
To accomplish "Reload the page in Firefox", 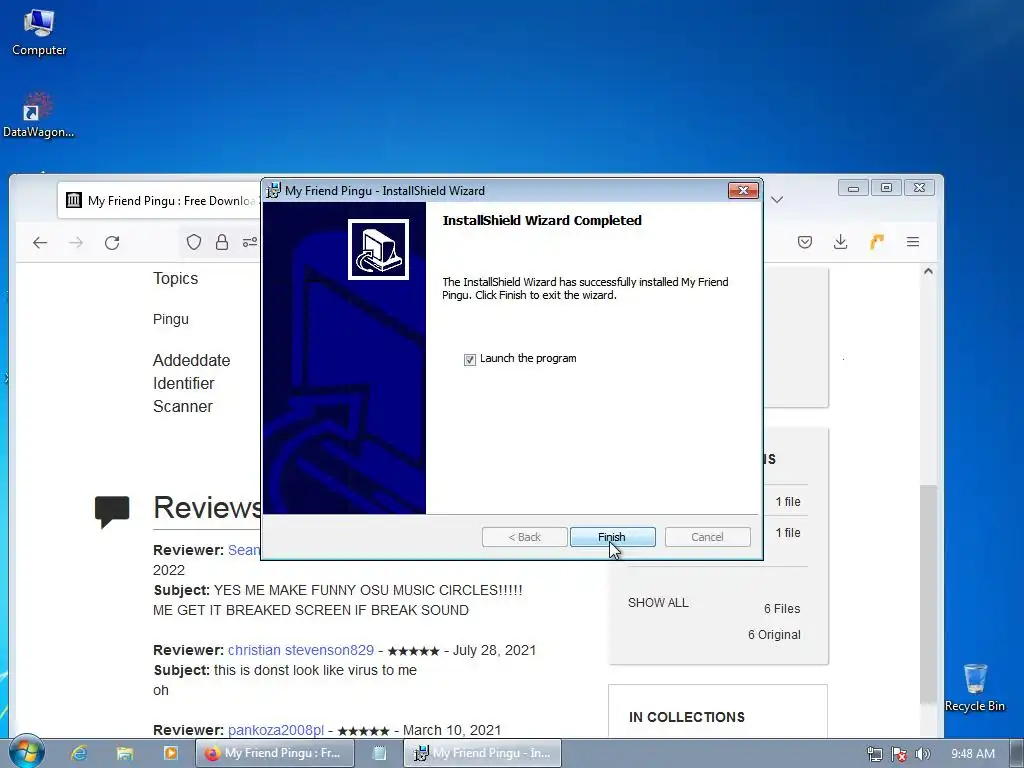I will tap(112, 243).
